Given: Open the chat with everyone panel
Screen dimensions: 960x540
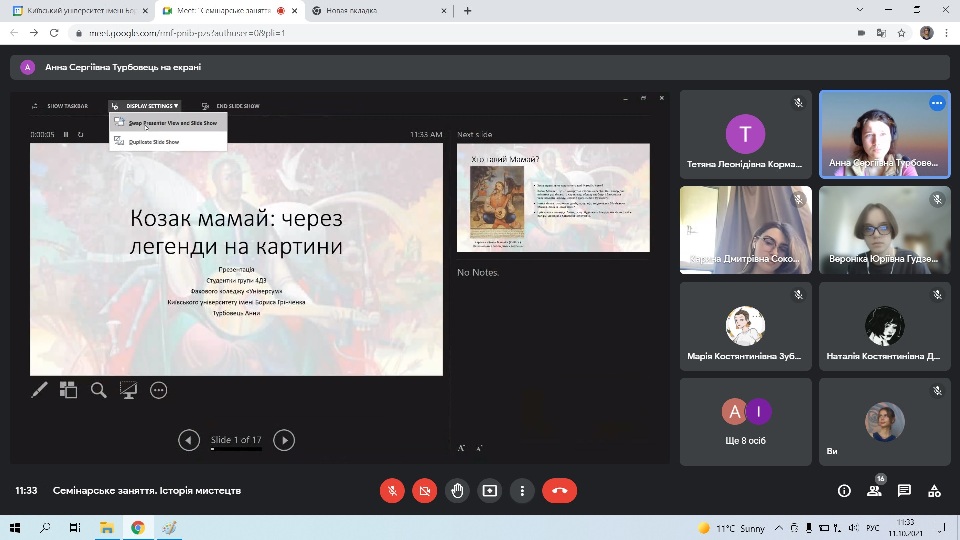Looking at the screenshot, I should tap(904, 490).
